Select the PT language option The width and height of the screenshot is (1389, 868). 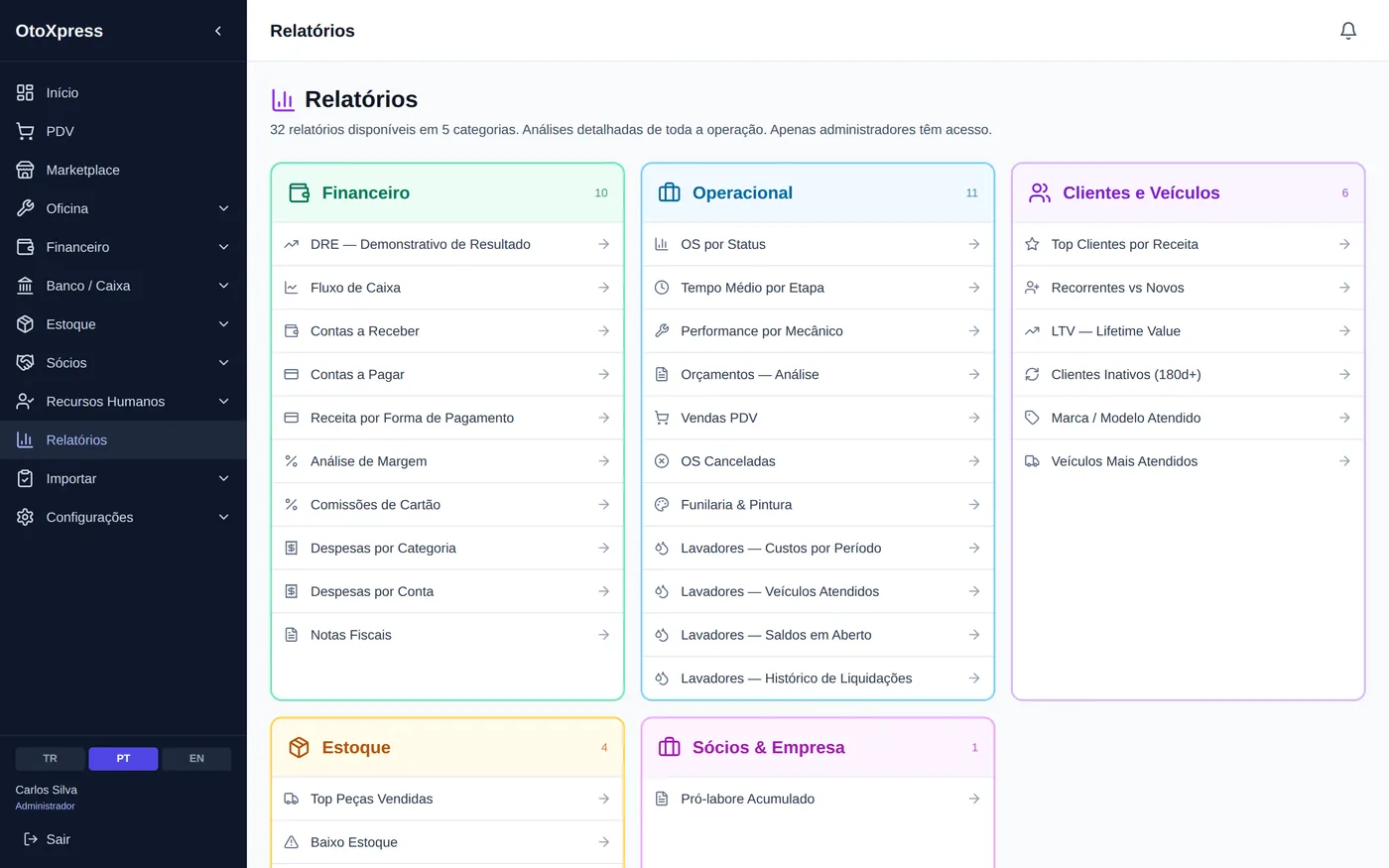[123, 759]
